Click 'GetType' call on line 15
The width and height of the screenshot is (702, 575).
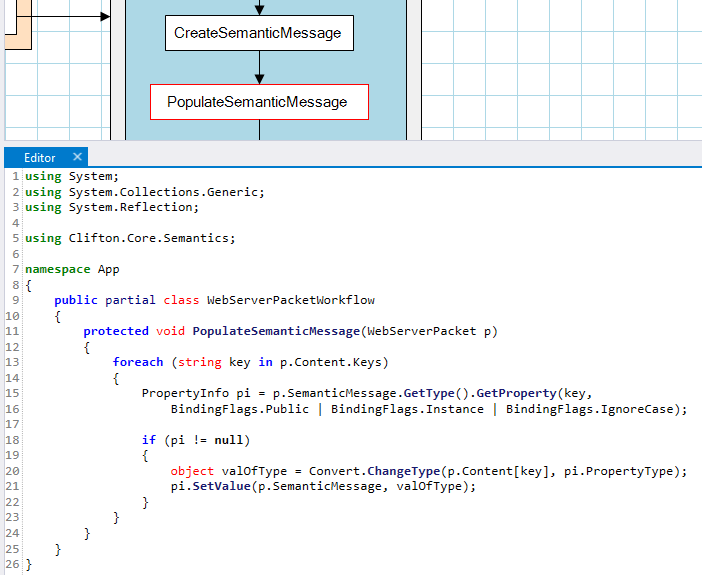[x=429, y=393]
